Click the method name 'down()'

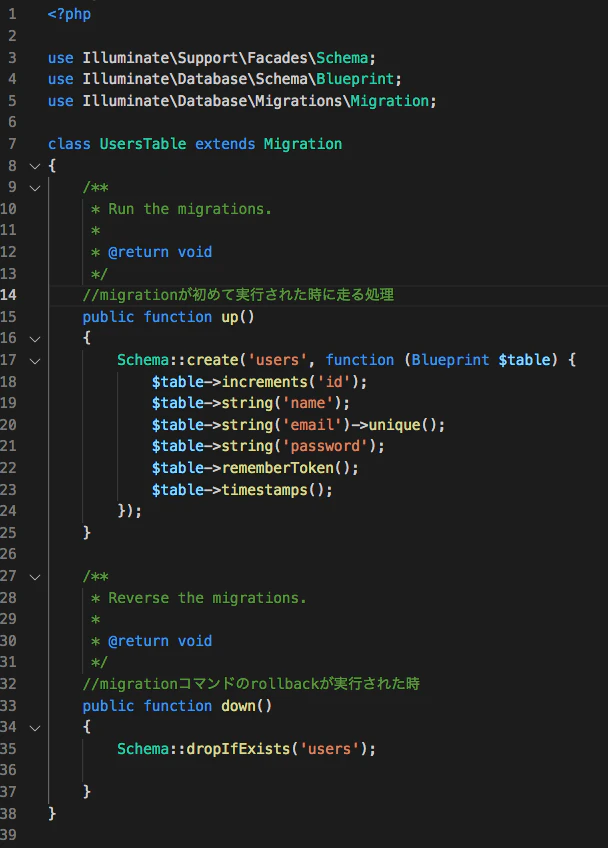point(246,706)
